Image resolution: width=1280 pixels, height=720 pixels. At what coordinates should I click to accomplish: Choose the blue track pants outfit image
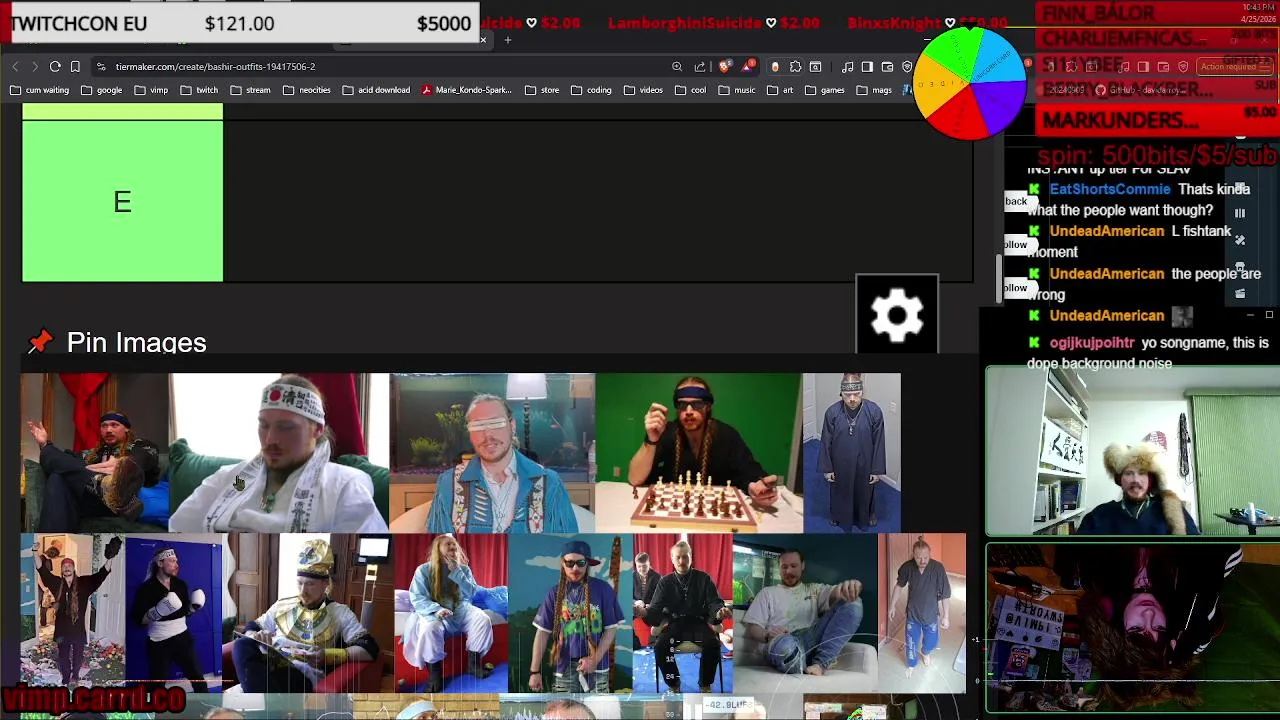click(x=922, y=613)
